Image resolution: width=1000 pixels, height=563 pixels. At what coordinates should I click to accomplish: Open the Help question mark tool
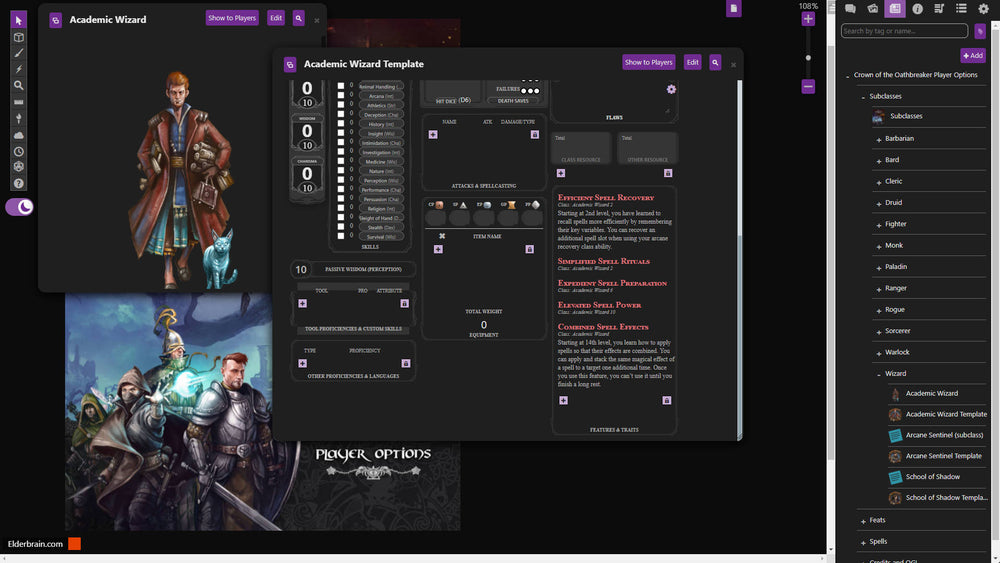(18, 184)
